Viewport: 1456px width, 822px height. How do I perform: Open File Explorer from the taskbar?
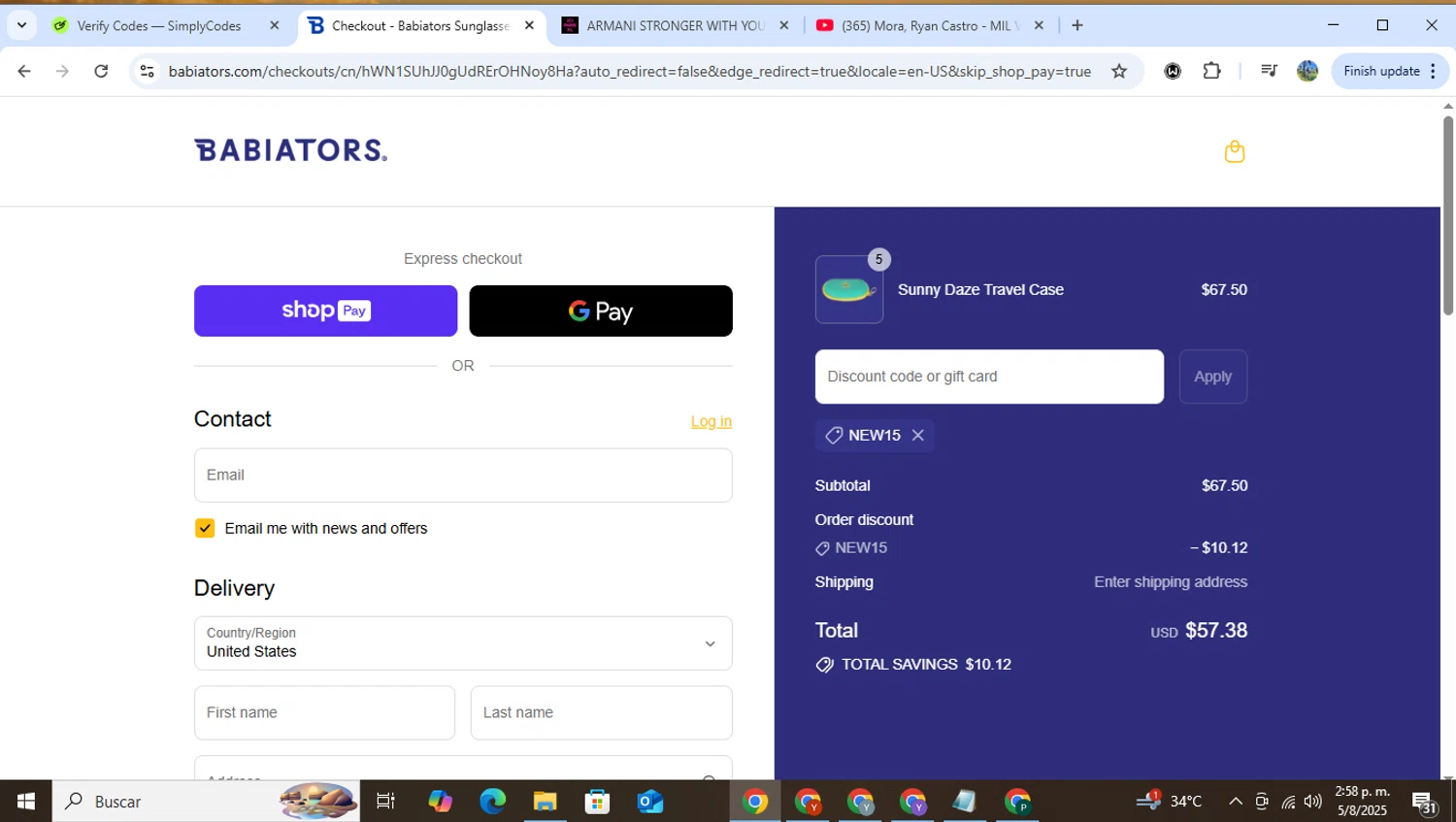pyautogui.click(x=546, y=802)
